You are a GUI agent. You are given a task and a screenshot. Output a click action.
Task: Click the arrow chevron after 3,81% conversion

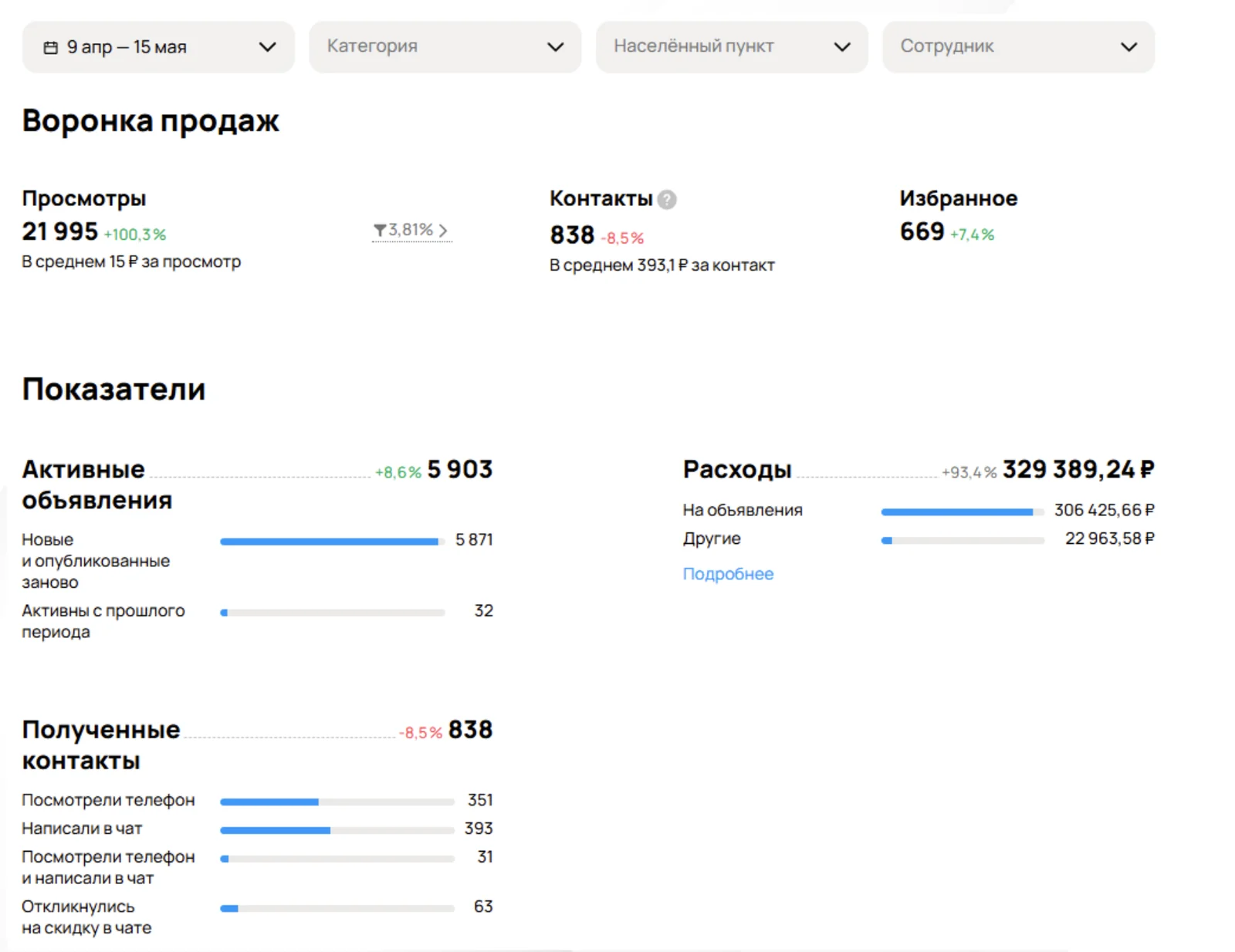click(x=443, y=231)
